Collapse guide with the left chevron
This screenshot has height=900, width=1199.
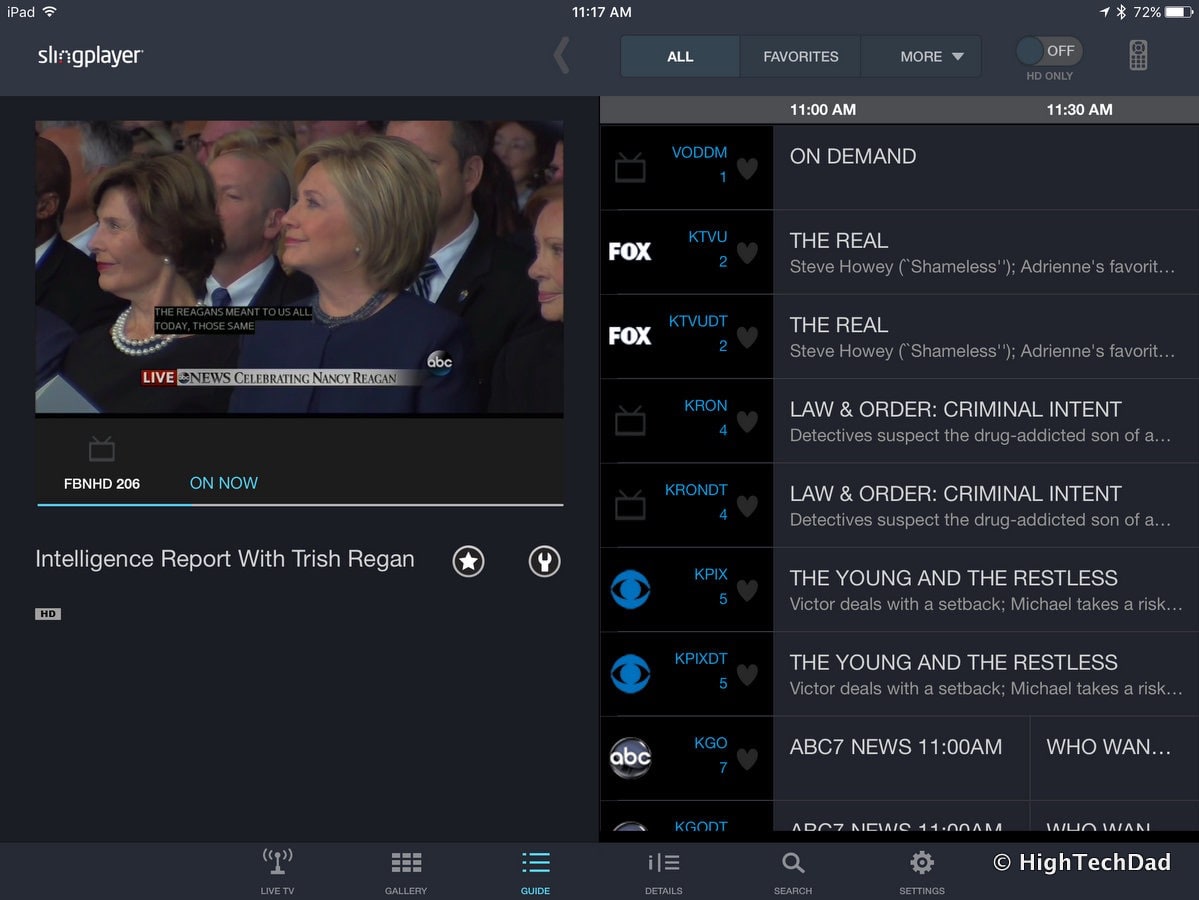[562, 55]
